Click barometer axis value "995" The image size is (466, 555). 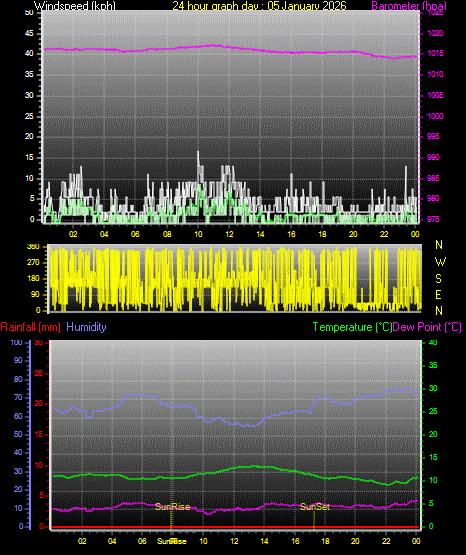[x=434, y=136]
